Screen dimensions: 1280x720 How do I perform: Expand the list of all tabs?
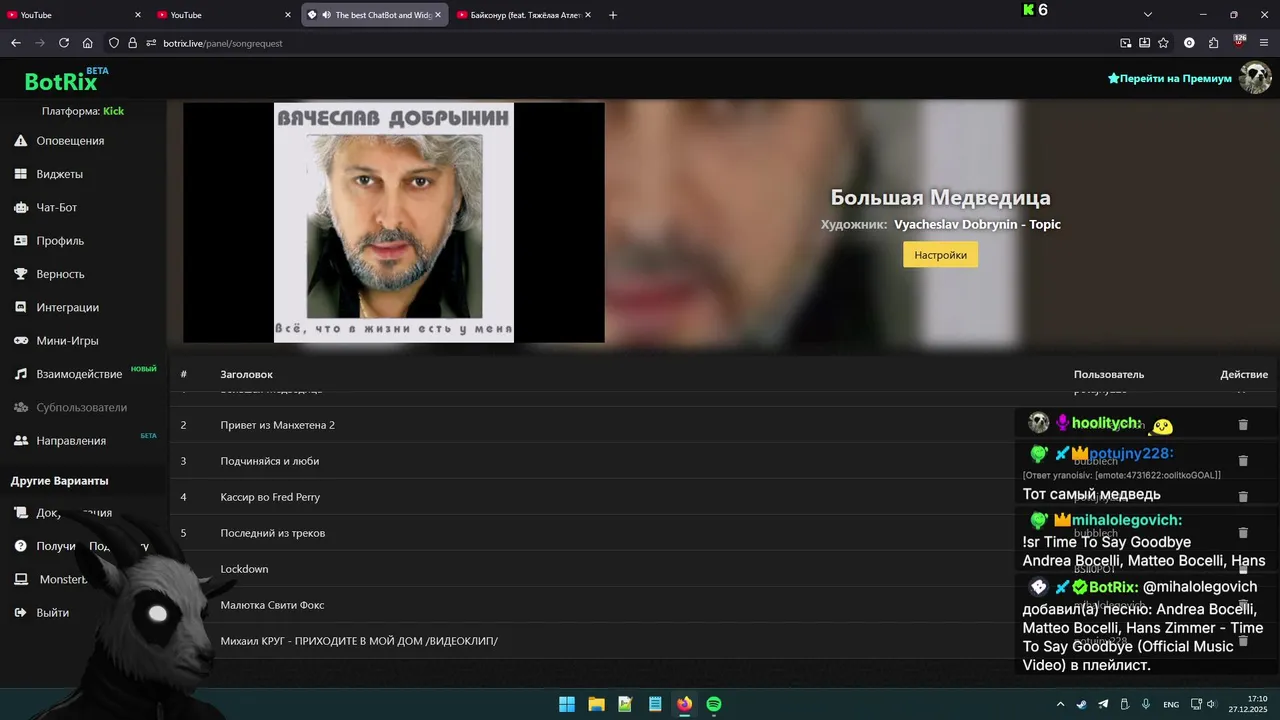(x=1148, y=15)
